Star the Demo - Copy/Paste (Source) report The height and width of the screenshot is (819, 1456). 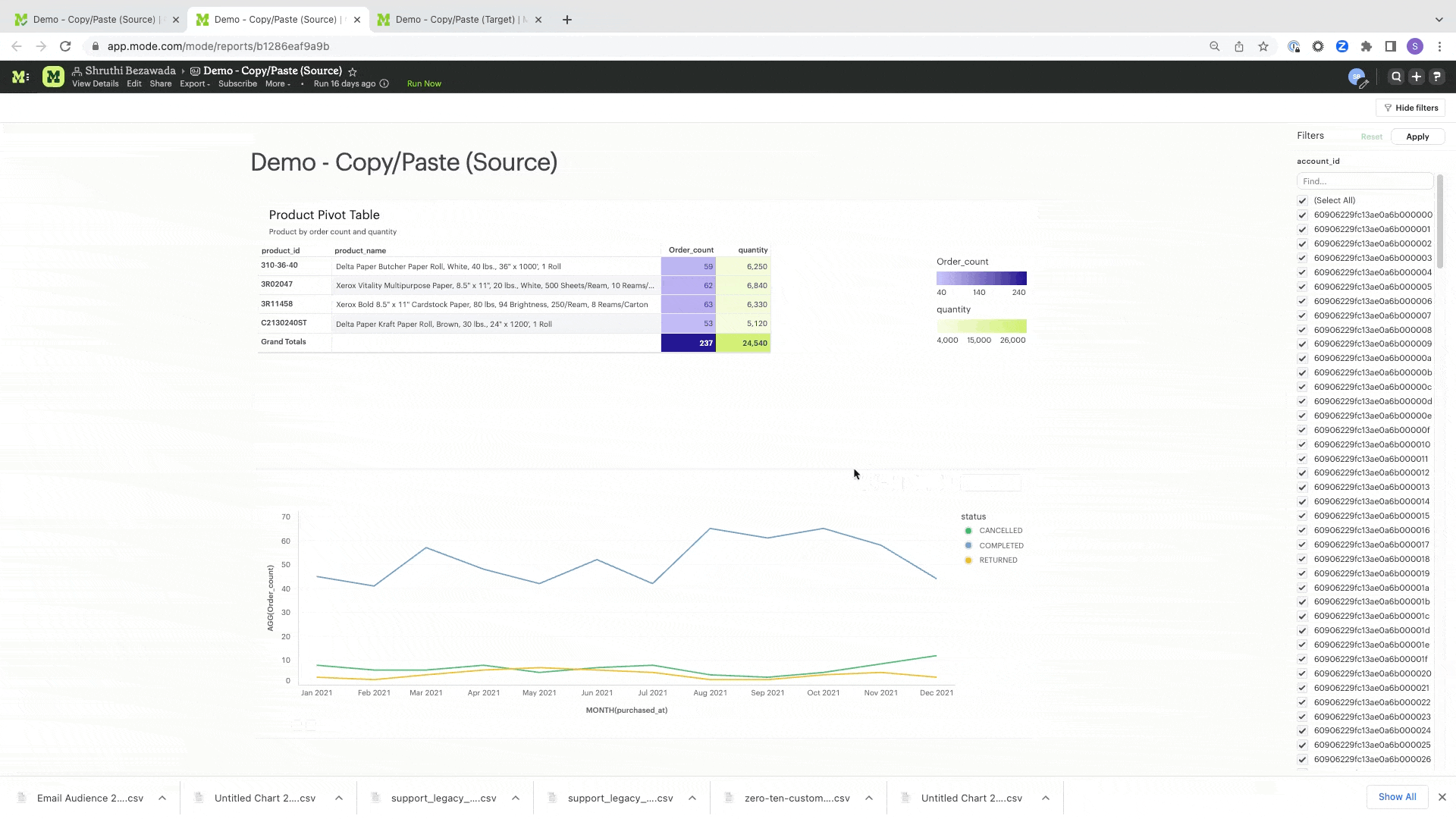click(x=353, y=71)
